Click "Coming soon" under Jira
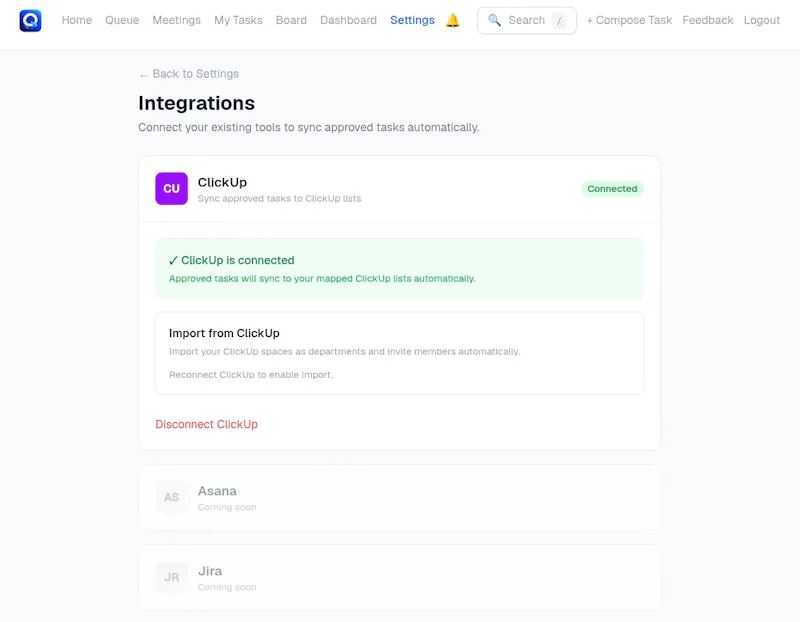Image resolution: width=800 pixels, height=622 pixels. (227, 587)
